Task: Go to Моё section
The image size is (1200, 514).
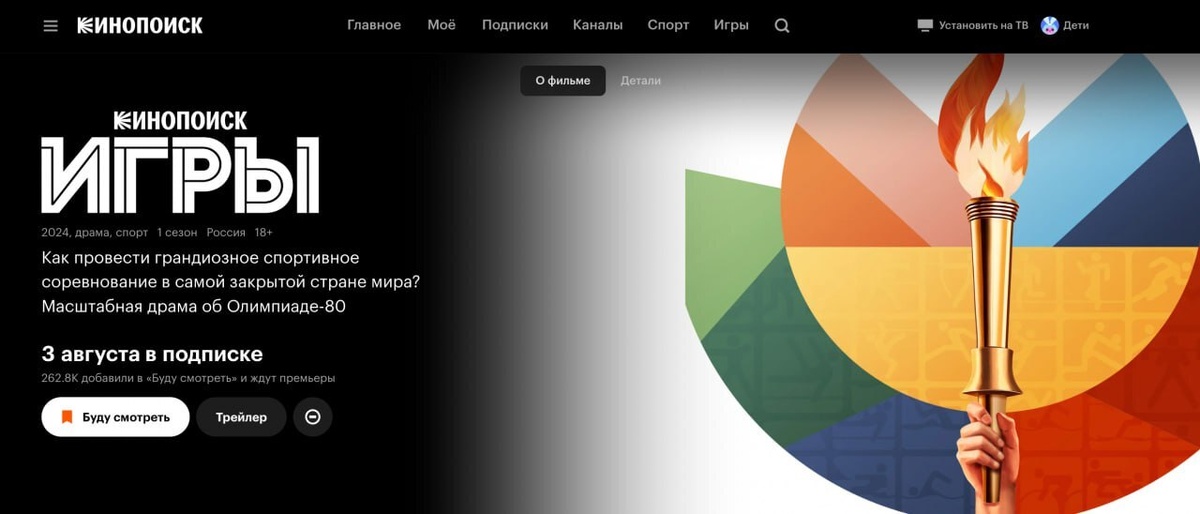Action: pyautogui.click(x=441, y=25)
